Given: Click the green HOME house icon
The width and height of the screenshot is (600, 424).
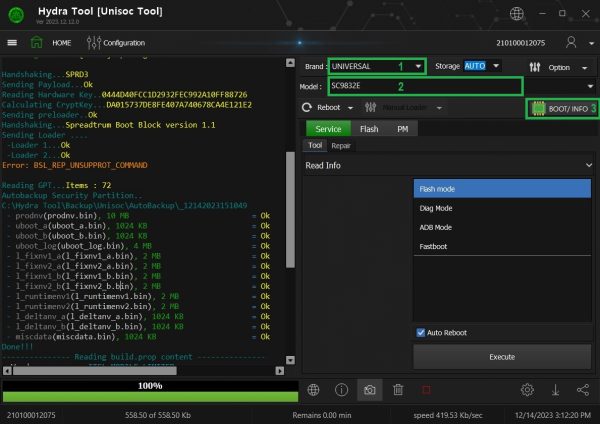Looking at the screenshot, I should 36,42.
